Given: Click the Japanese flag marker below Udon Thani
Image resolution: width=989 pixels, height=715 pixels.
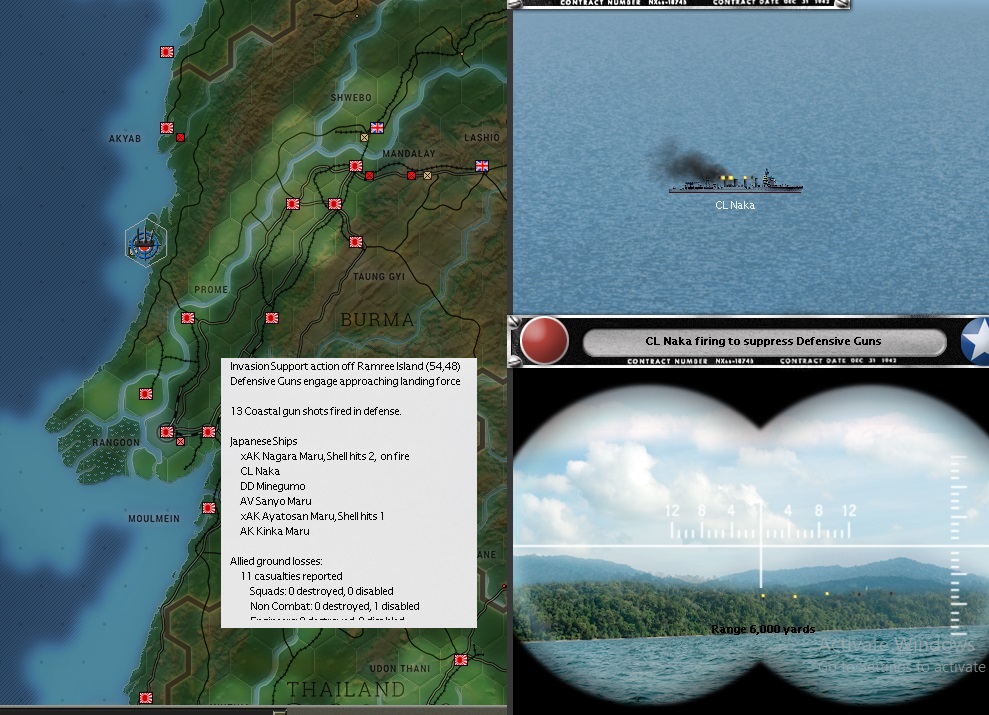Looking at the screenshot, I should point(461,660).
